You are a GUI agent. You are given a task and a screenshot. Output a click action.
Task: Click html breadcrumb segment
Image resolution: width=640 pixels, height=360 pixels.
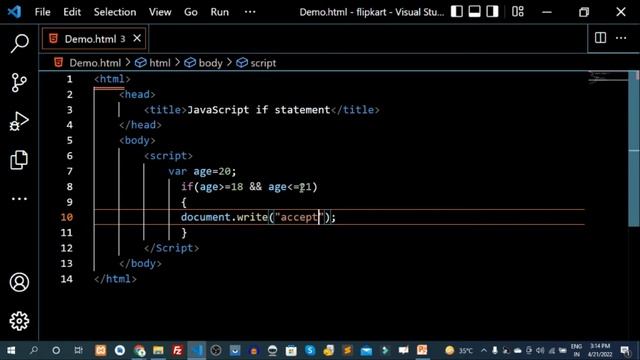coord(160,63)
